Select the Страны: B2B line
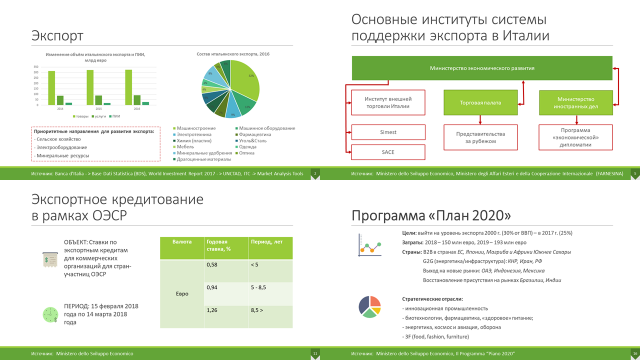Viewport: 640px width, 360px height. [x=486, y=252]
